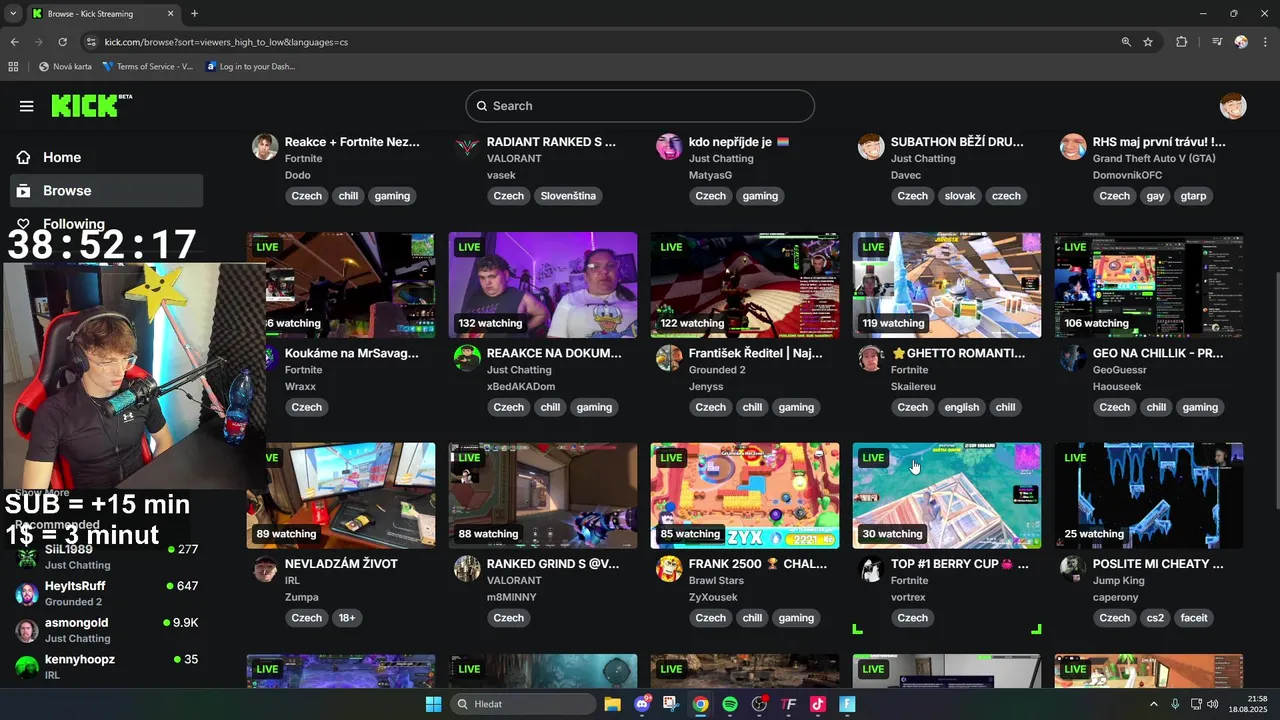The image size is (1280, 720).
Task: Click Jenyss's channel avatar
Action: 669,357
